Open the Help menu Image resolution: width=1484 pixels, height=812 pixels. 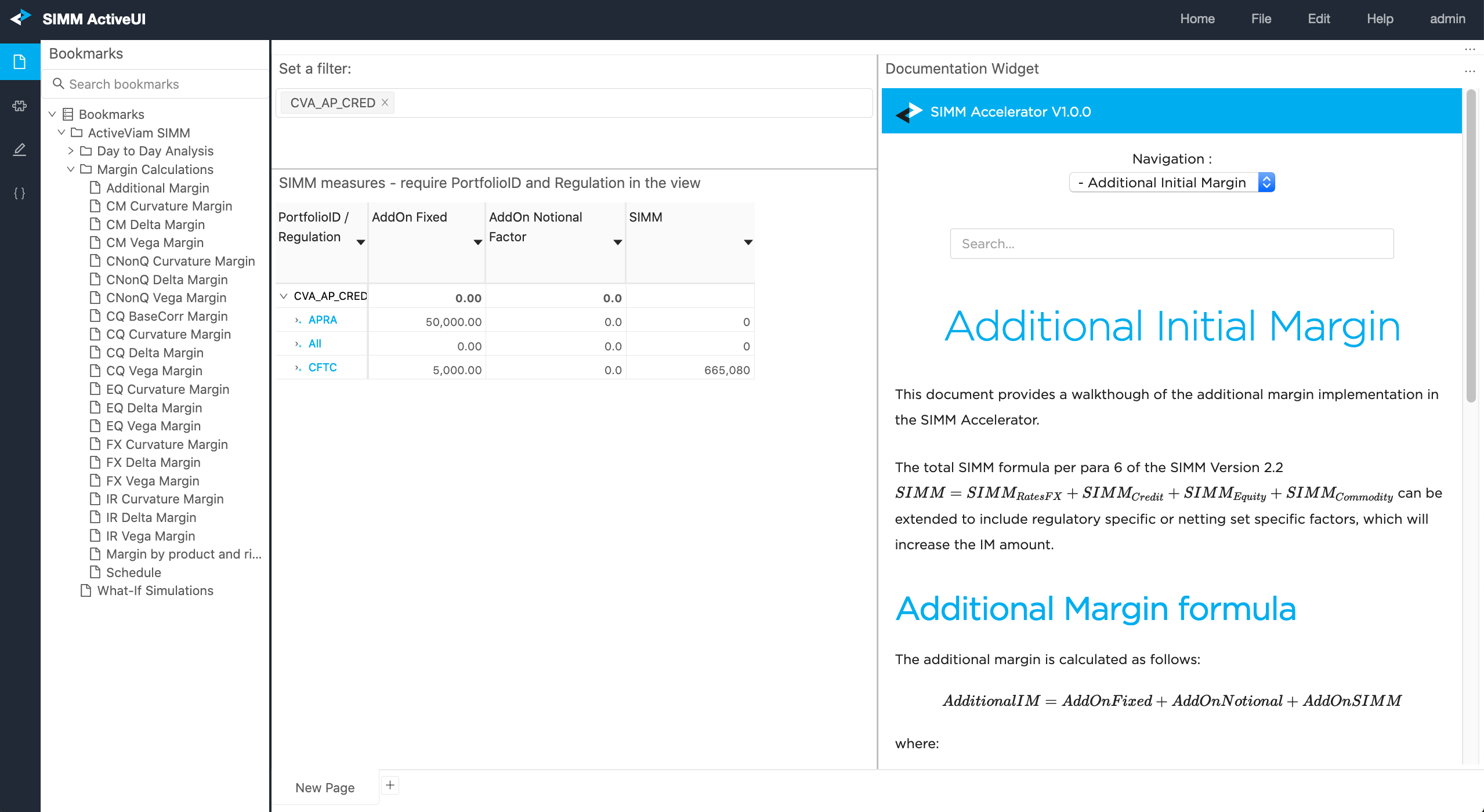coord(1380,19)
